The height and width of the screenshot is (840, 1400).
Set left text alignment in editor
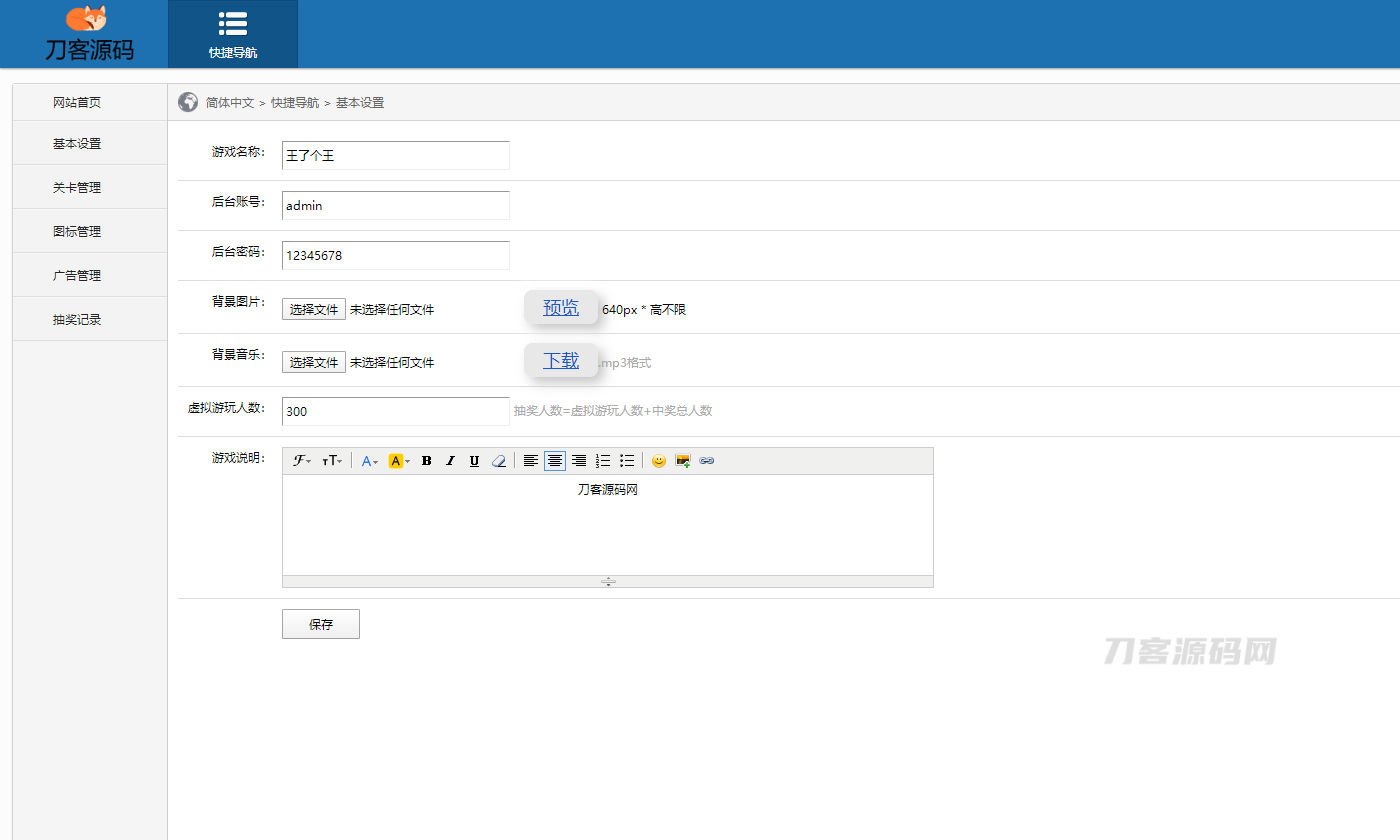point(531,461)
